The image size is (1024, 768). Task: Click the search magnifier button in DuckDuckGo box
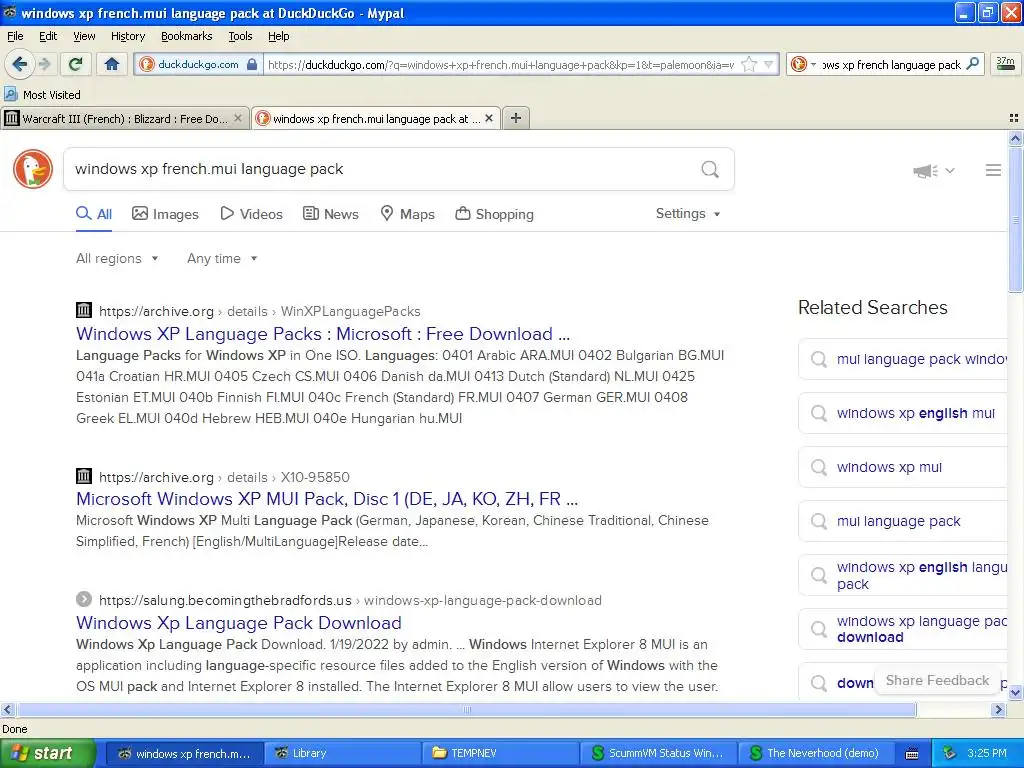(710, 169)
